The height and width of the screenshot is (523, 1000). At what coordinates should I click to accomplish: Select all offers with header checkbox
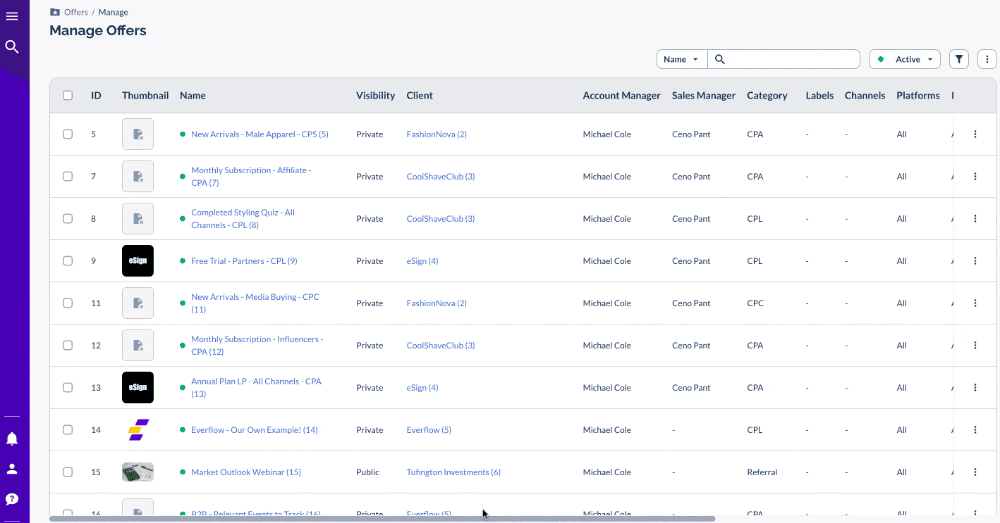pos(68,96)
